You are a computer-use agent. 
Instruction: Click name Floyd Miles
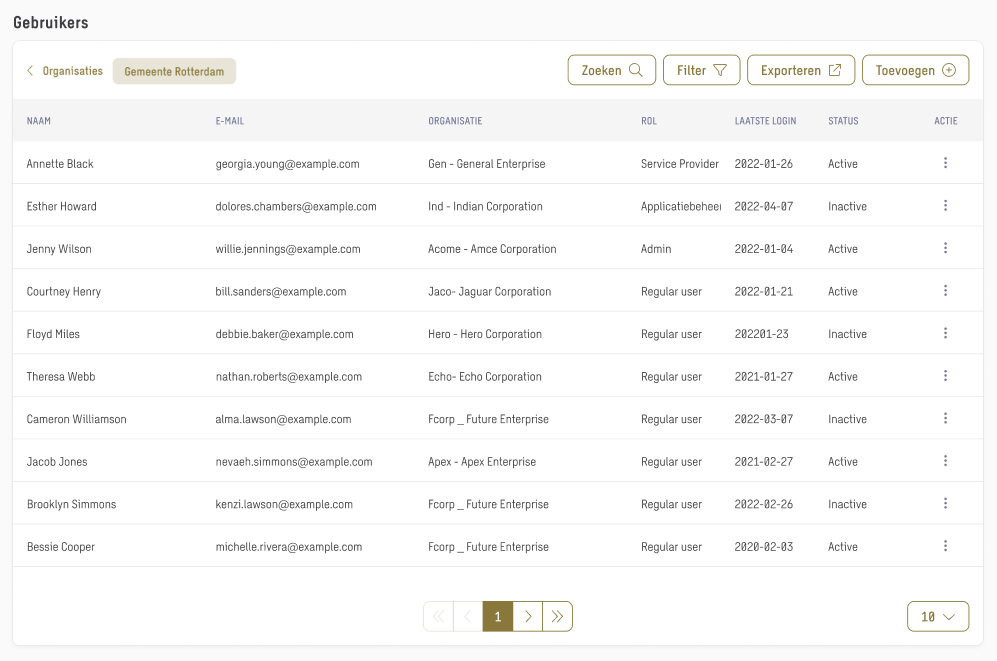pyautogui.click(x=53, y=334)
